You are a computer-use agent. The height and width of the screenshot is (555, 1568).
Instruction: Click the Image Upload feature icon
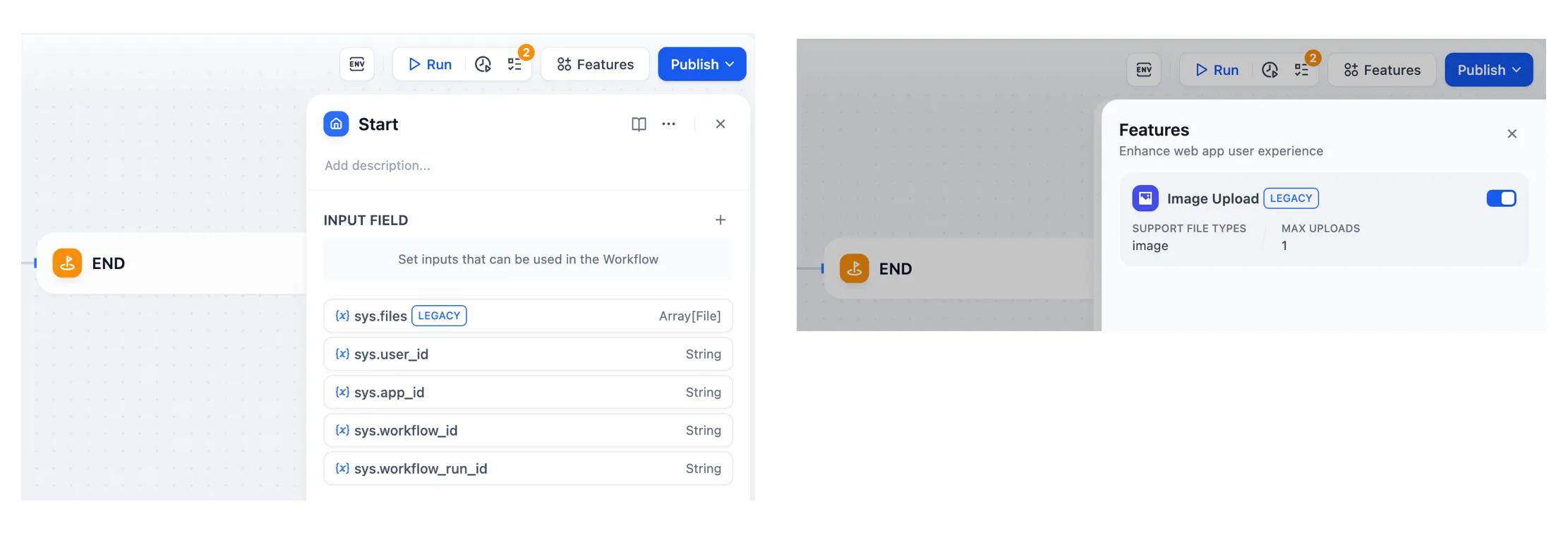click(1145, 198)
